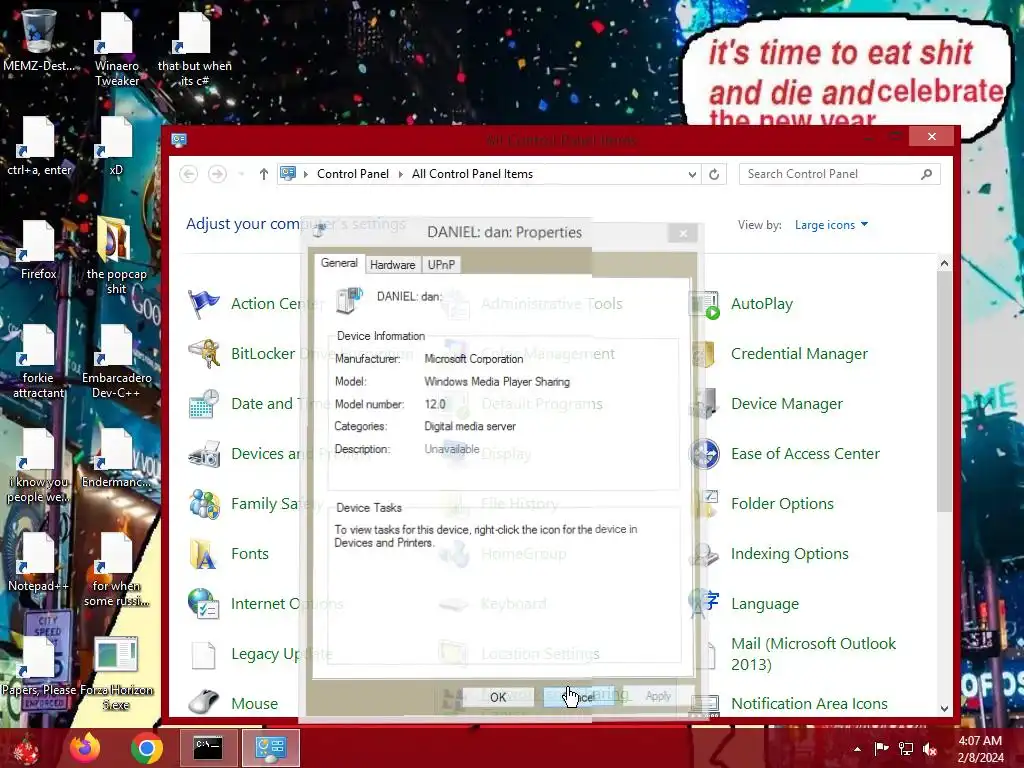The width and height of the screenshot is (1024, 768).
Task: Click the Control Panel breadcrumb
Action: coord(353,174)
